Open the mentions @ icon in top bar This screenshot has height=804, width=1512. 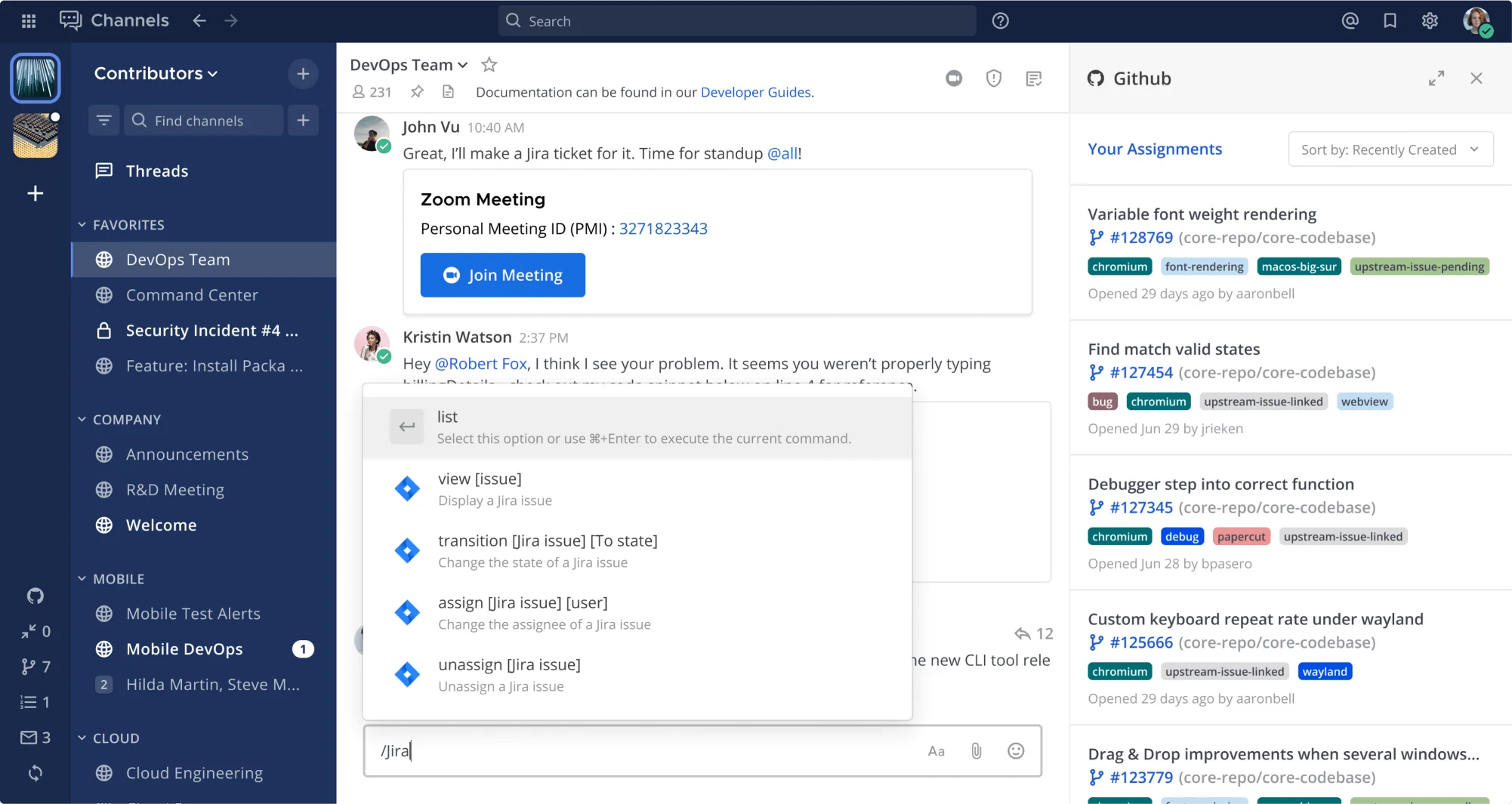(x=1350, y=20)
